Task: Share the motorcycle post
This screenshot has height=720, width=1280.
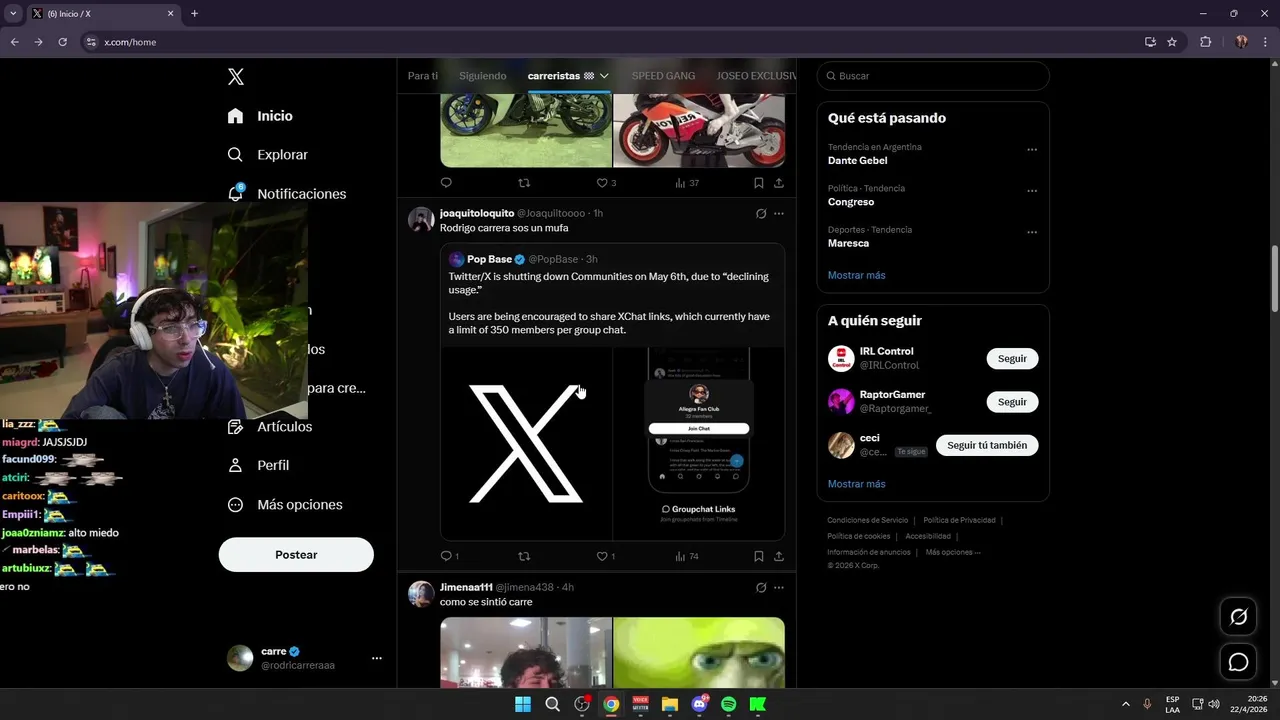Action: point(779,183)
